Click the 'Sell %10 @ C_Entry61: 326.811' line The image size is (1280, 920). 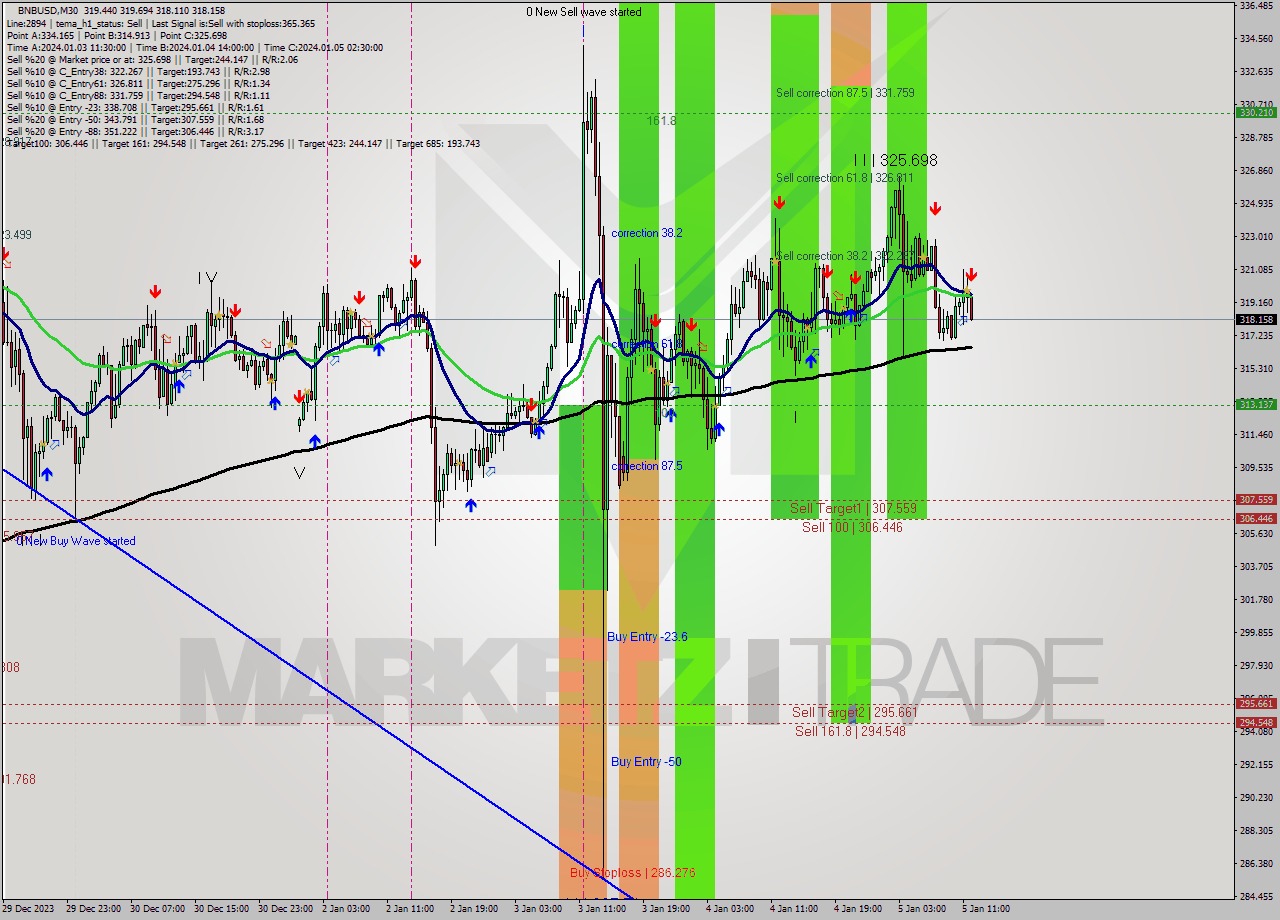click(x=138, y=83)
